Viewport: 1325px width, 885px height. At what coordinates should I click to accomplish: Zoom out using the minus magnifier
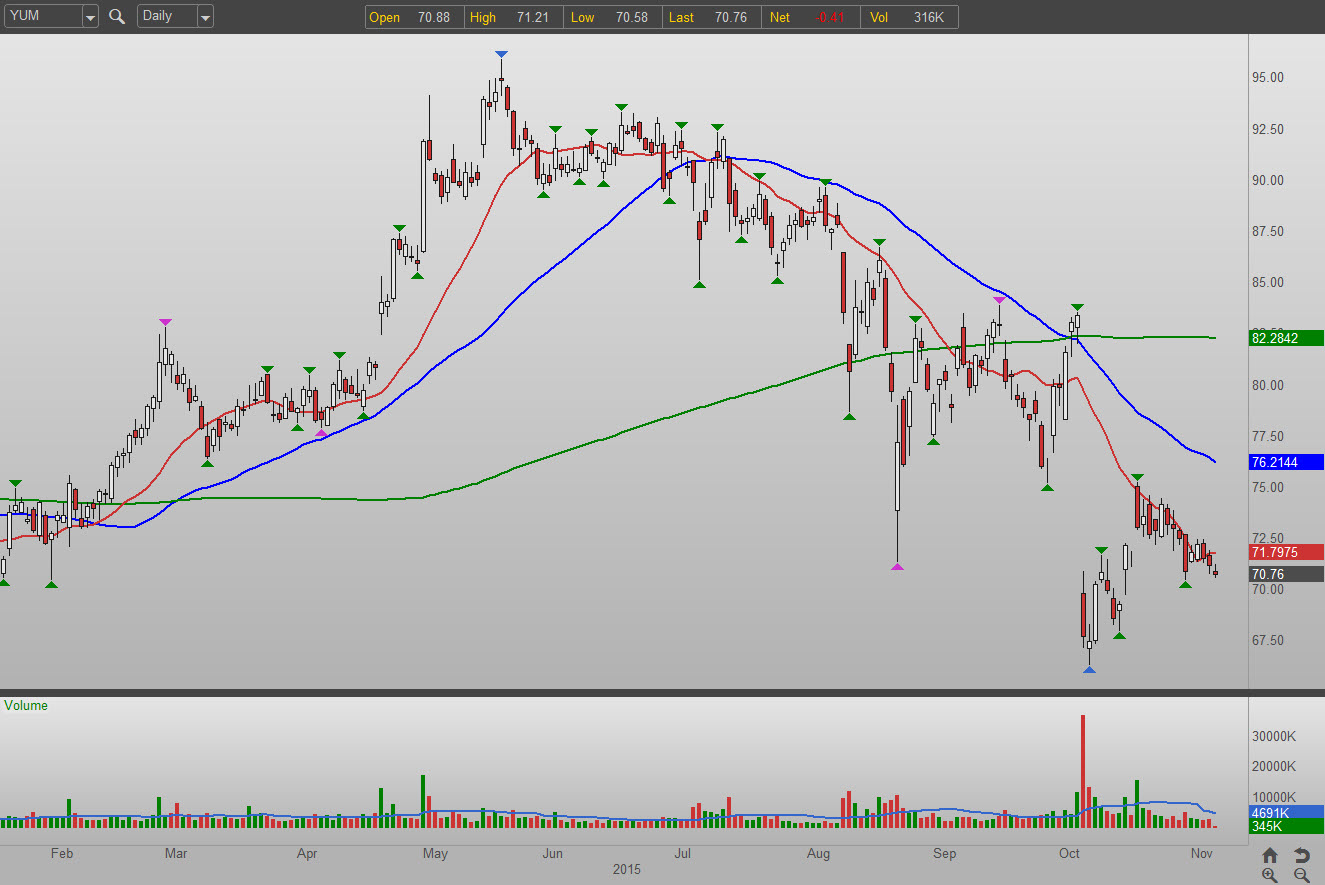coord(1301,875)
